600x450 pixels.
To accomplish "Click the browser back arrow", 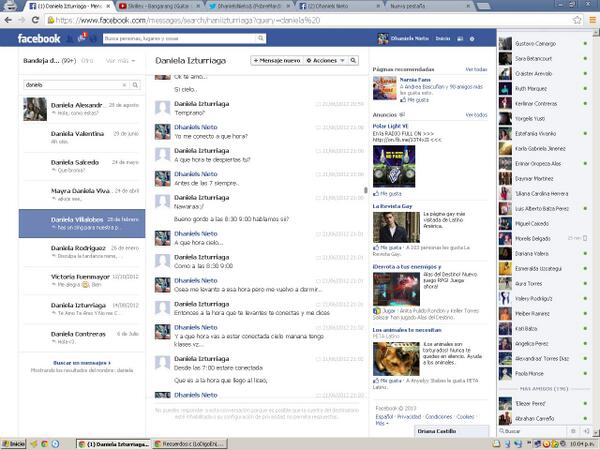I will coord(8,20).
